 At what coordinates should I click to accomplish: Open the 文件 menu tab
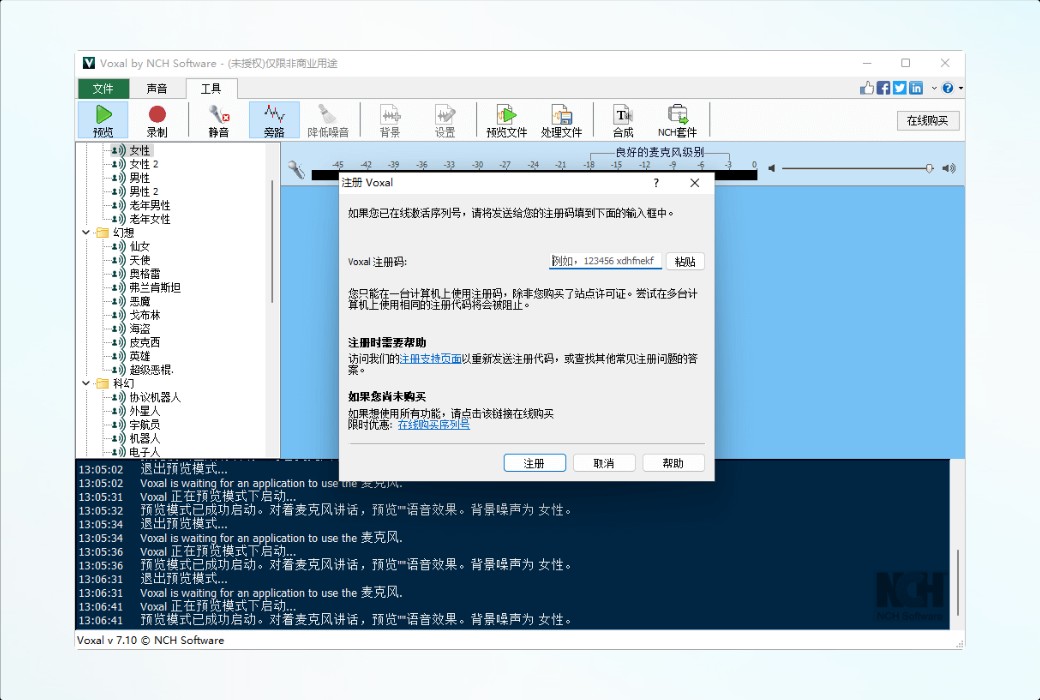click(x=103, y=88)
